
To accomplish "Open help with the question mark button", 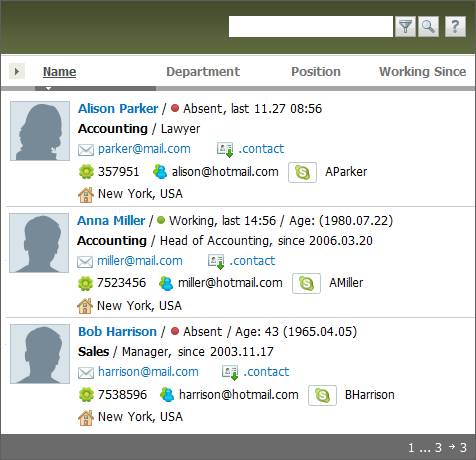I will pyautogui.click(x=455, y=27).
